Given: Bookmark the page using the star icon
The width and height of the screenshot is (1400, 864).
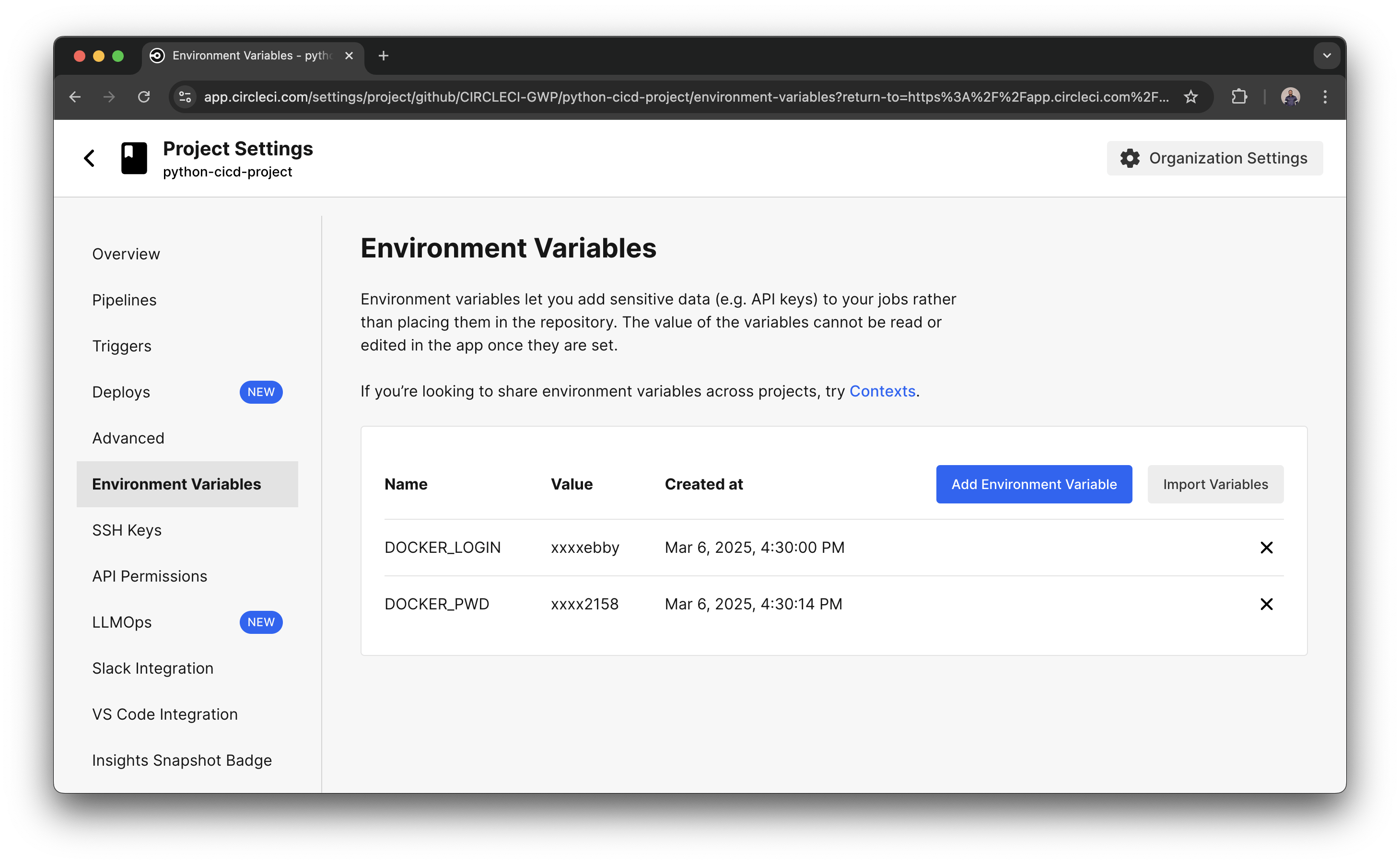Looking at the screenshot, I should coord(1191,96).
